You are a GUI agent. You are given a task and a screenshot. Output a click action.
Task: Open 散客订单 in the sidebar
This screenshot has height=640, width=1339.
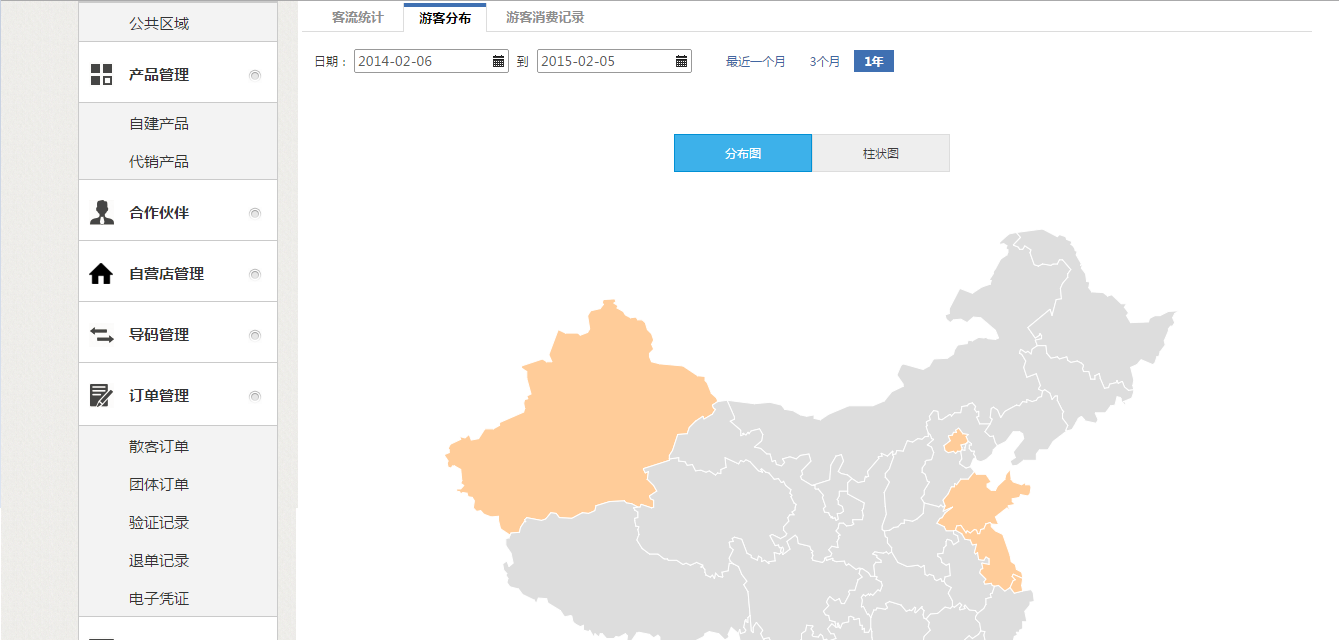[159, 447]
